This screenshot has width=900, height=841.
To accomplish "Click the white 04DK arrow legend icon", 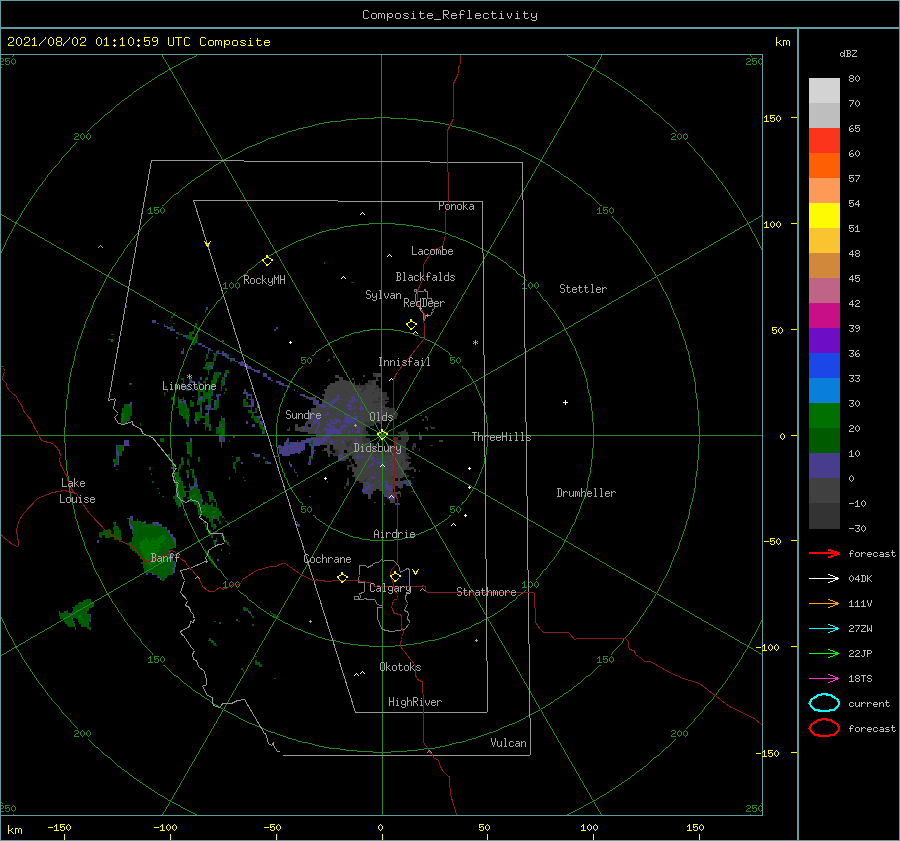I will pos(824,579).
